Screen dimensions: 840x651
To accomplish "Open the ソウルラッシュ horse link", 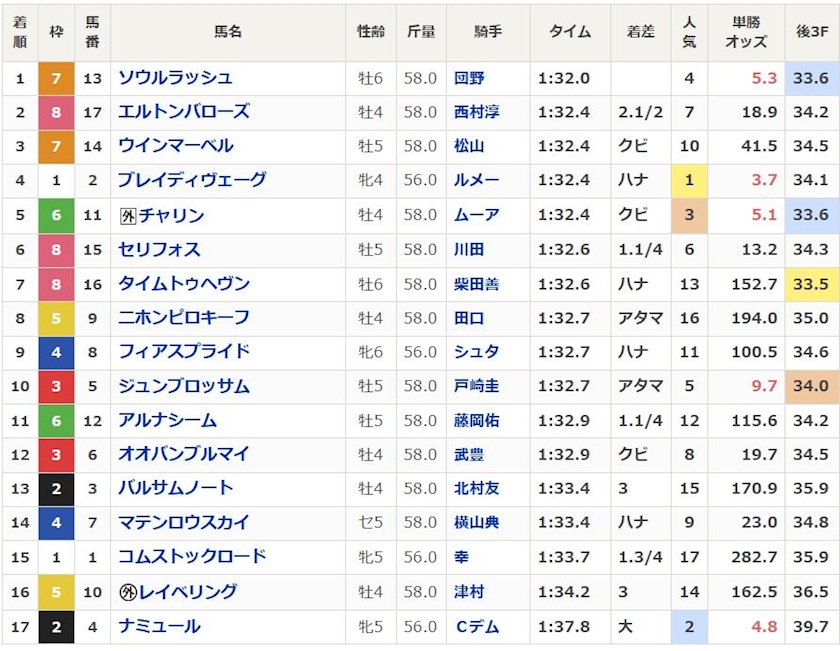I will coord(175,78).
